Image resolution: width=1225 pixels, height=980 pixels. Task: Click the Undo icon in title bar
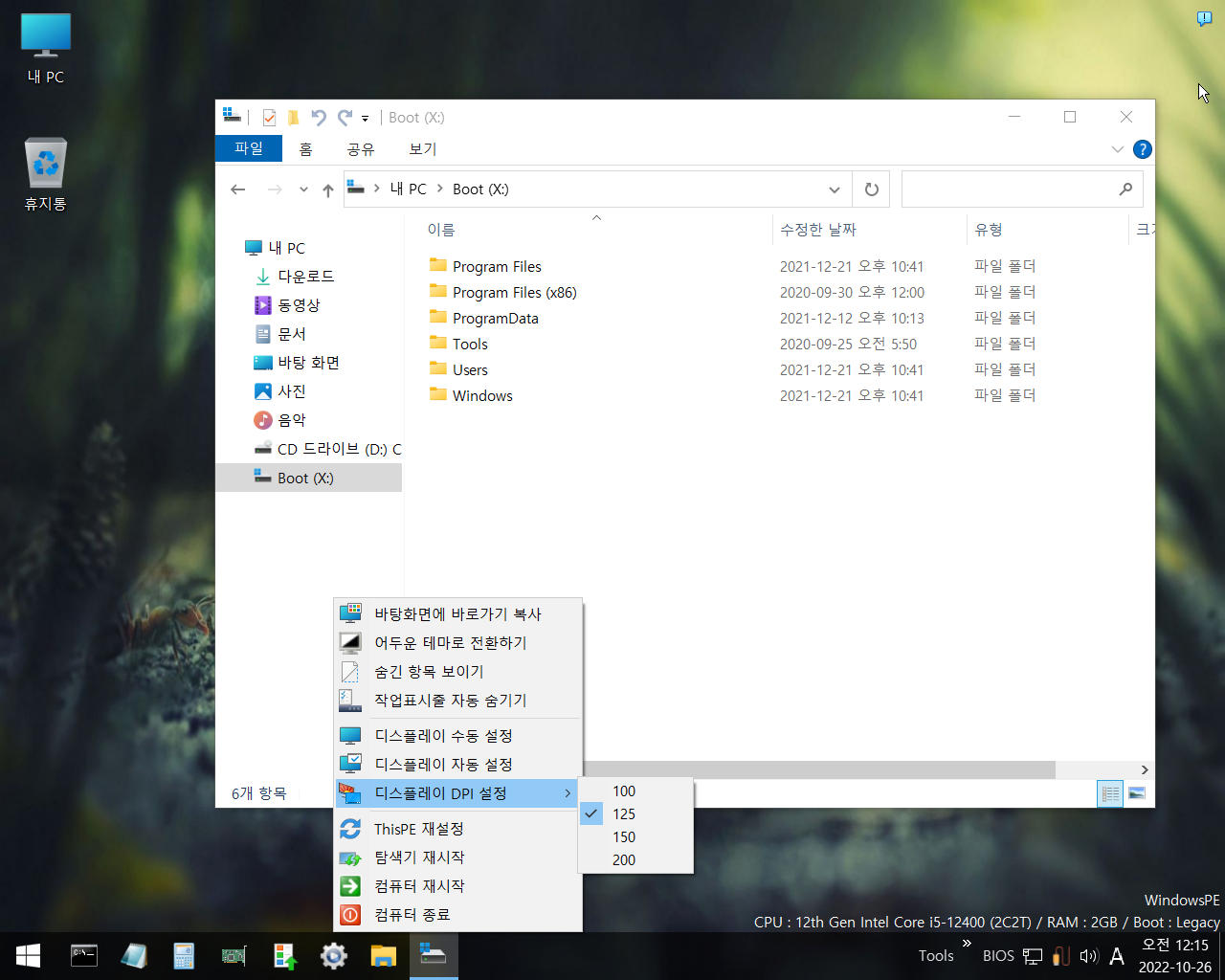319,118
